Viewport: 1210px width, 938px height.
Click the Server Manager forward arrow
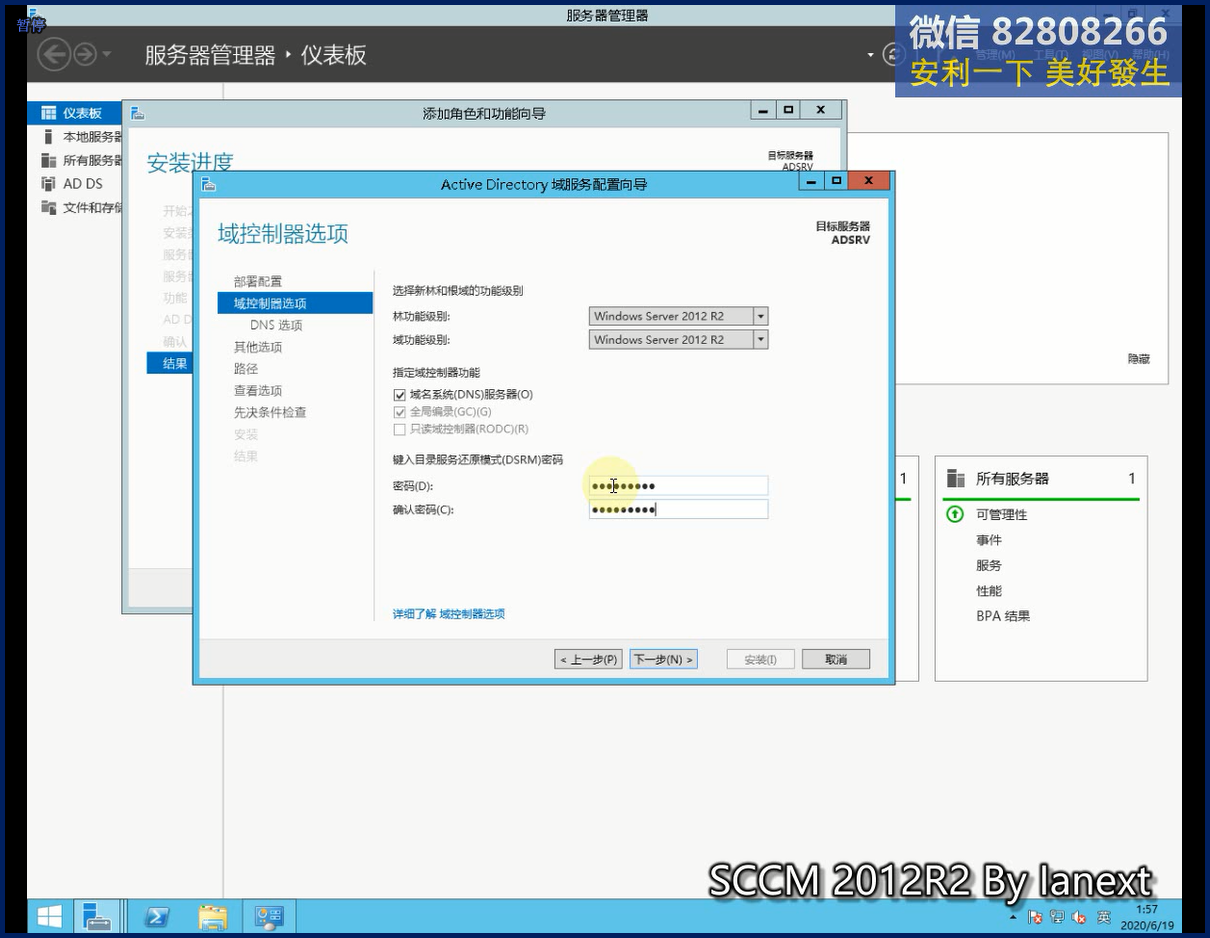(x=85, y=54)
